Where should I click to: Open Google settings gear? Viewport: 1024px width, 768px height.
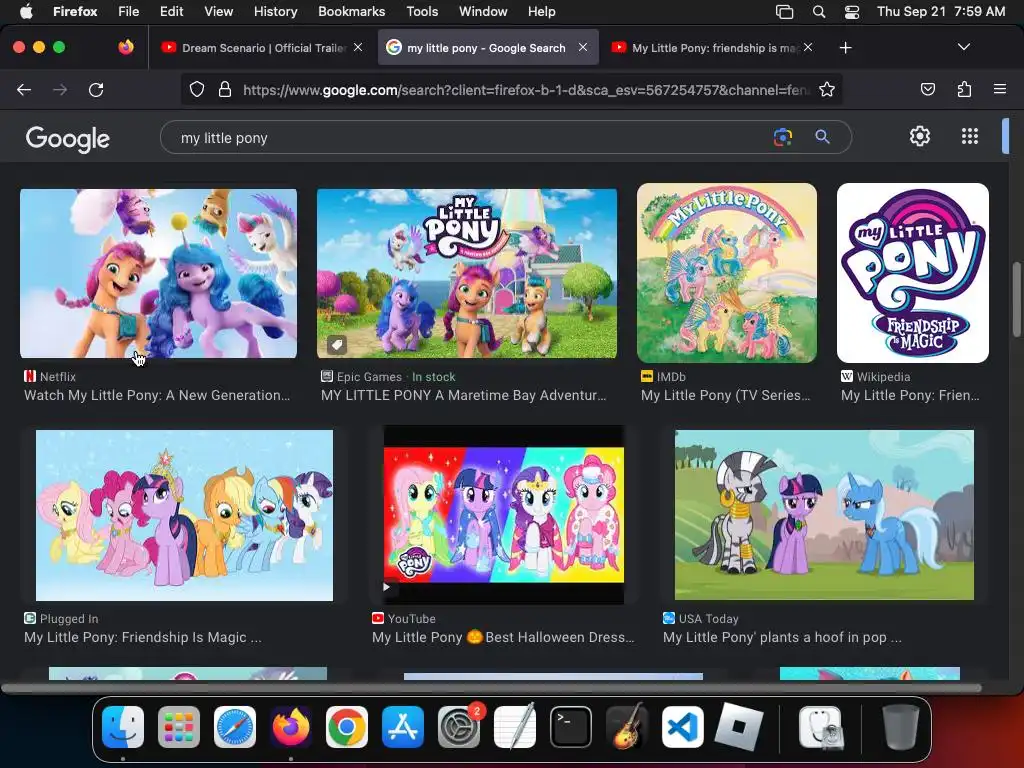point(920,136)
